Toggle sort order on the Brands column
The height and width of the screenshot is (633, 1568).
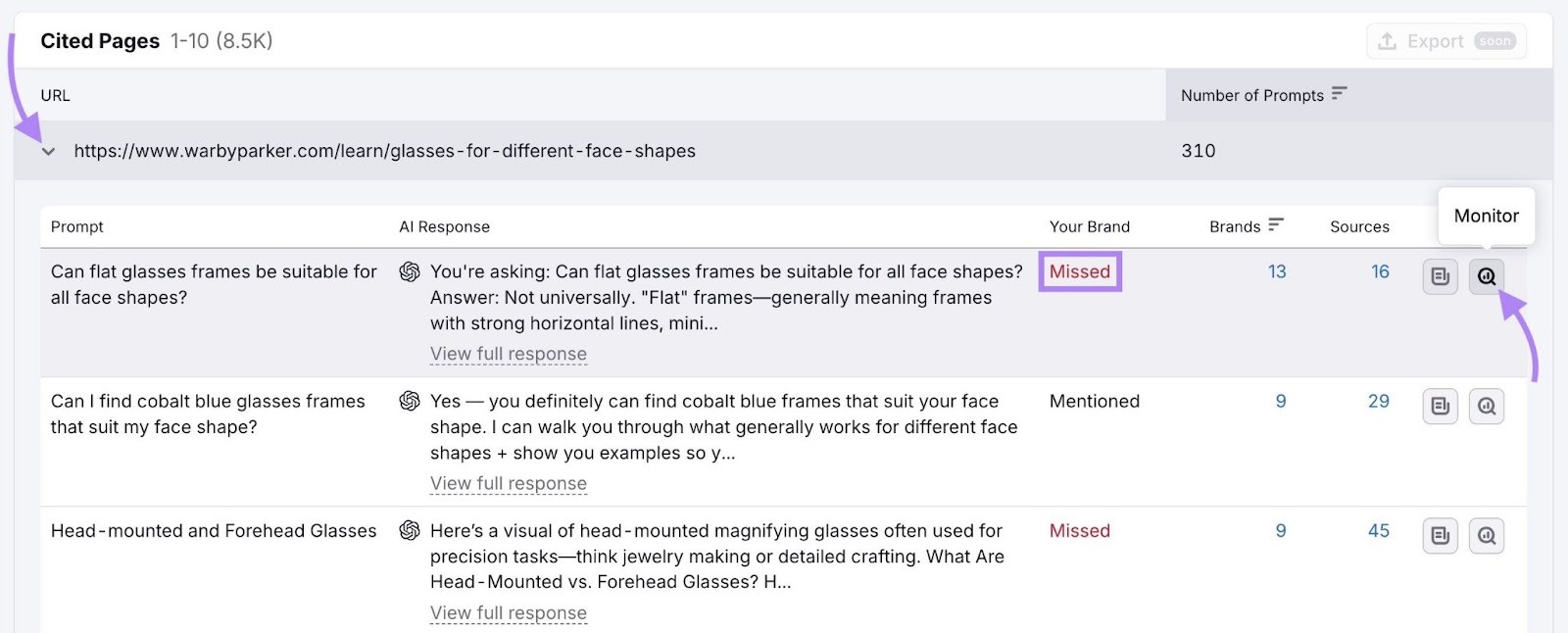point(1275,225)
